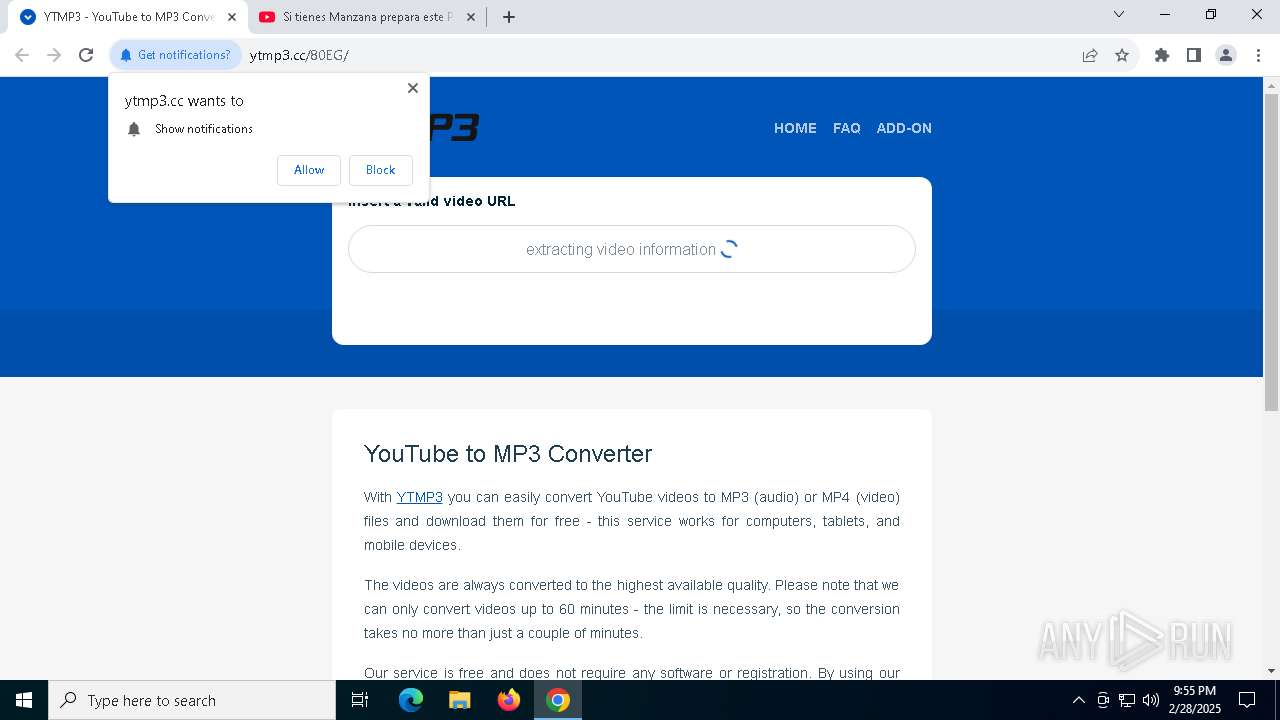Launch Microsoft Edge from the taskbar
1280x720 pixels.
tap(411, 700)
